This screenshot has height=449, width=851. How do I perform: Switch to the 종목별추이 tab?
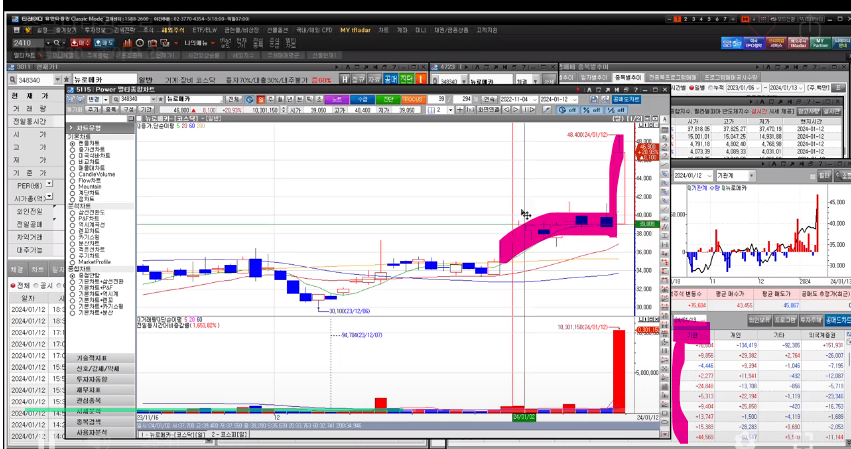coord(628,77)
